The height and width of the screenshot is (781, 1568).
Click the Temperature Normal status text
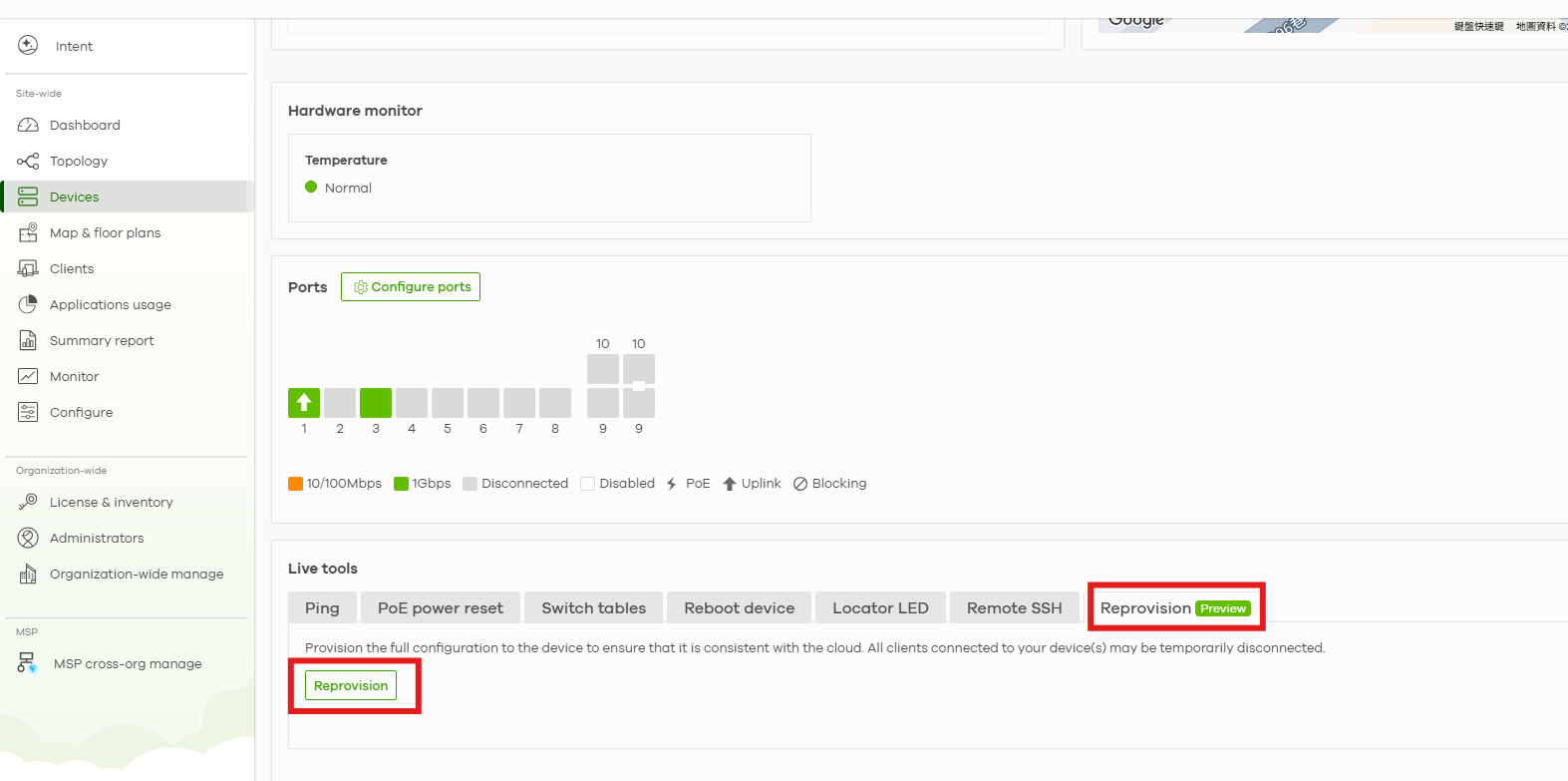click(x=348, y=188)
